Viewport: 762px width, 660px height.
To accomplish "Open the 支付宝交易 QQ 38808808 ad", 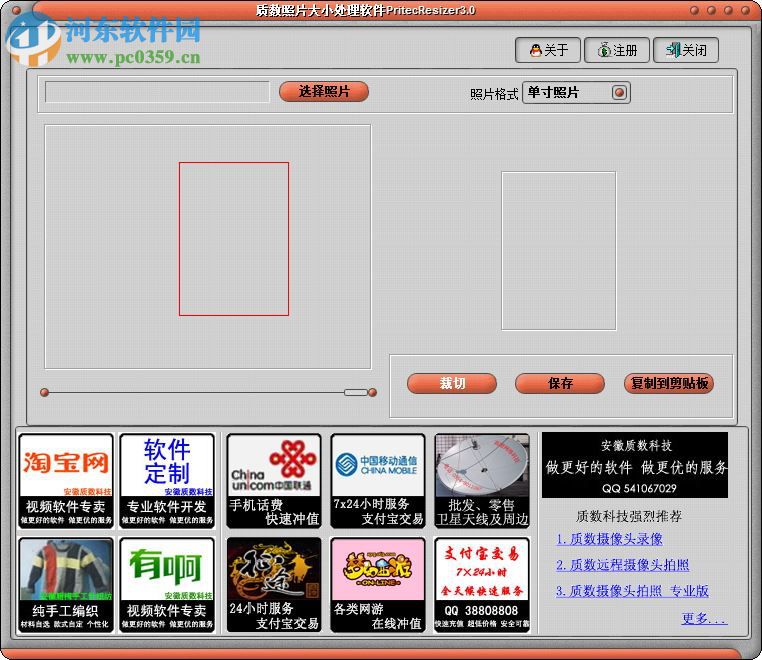I will pyautogui.click(x=482, y=585).
